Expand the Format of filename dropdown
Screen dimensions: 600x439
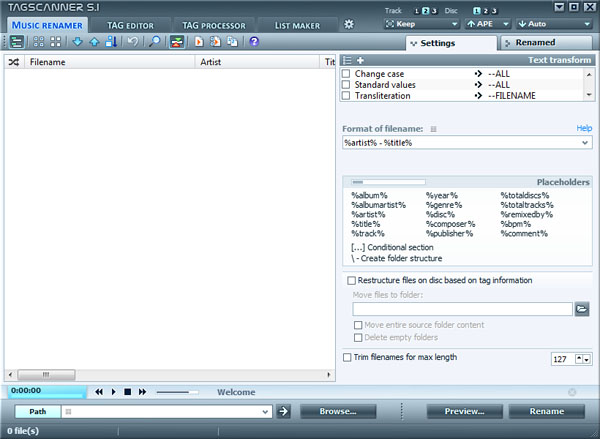pos(585,143)
